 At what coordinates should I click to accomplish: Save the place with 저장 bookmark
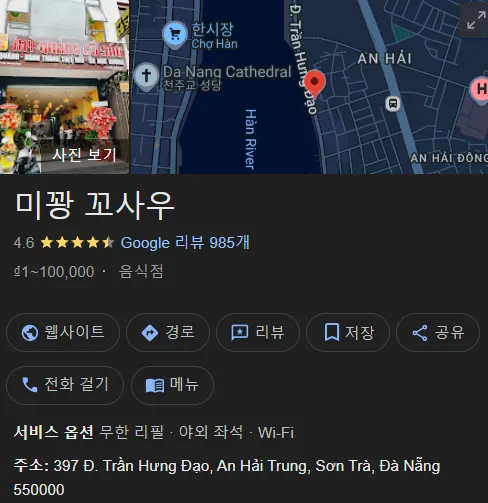pyautogui.click(x=348, y=332)
